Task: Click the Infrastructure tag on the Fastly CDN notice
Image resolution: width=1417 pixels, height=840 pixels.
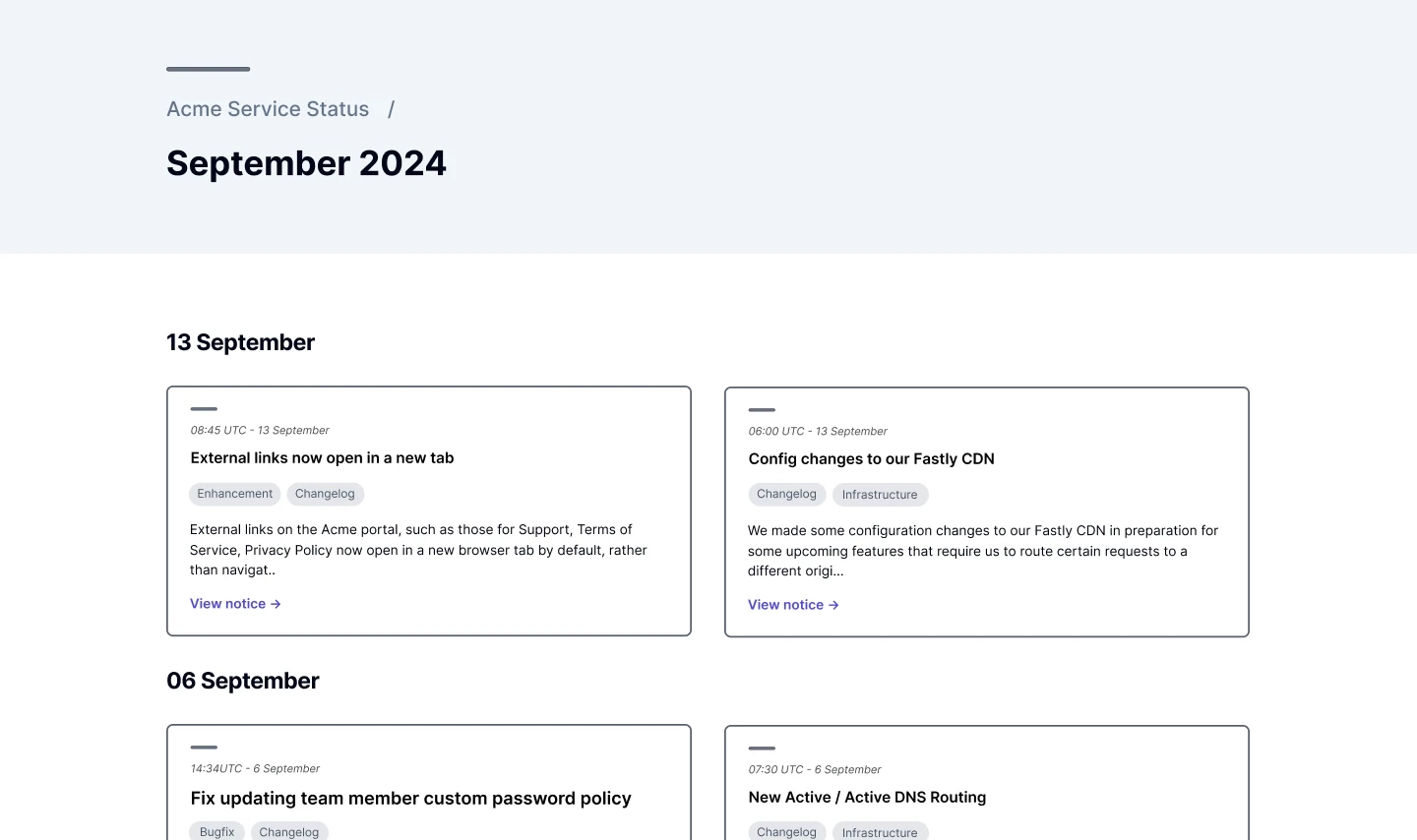Action: click(x=880, y=495)
